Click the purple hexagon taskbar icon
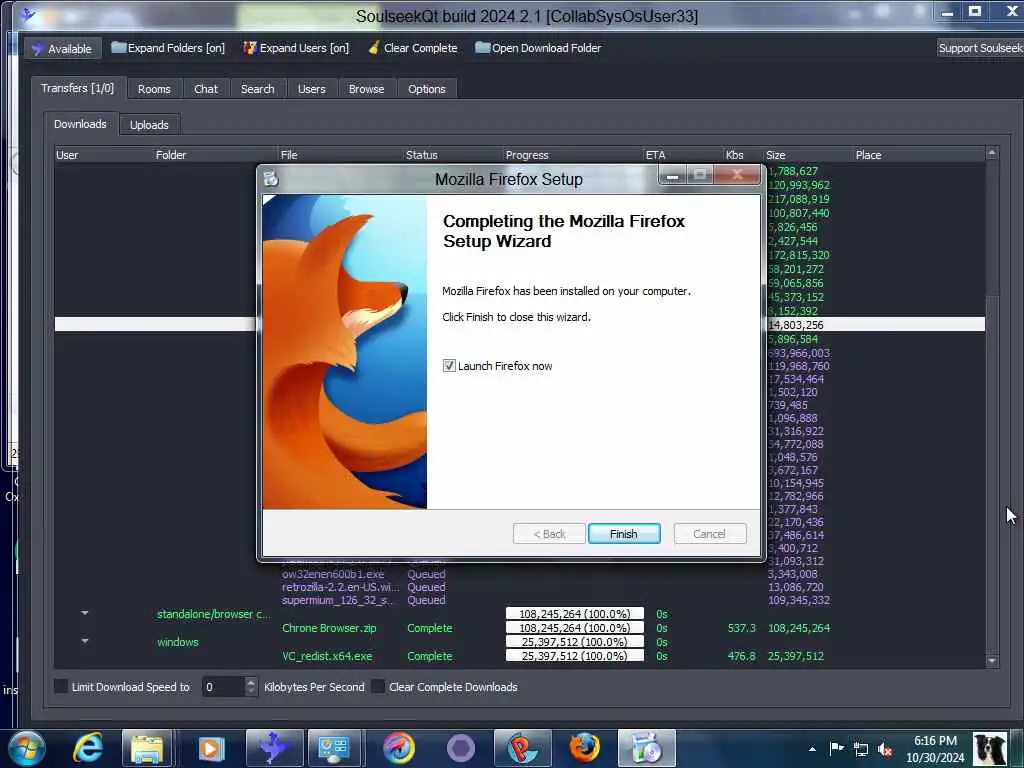 pos(461,748)
